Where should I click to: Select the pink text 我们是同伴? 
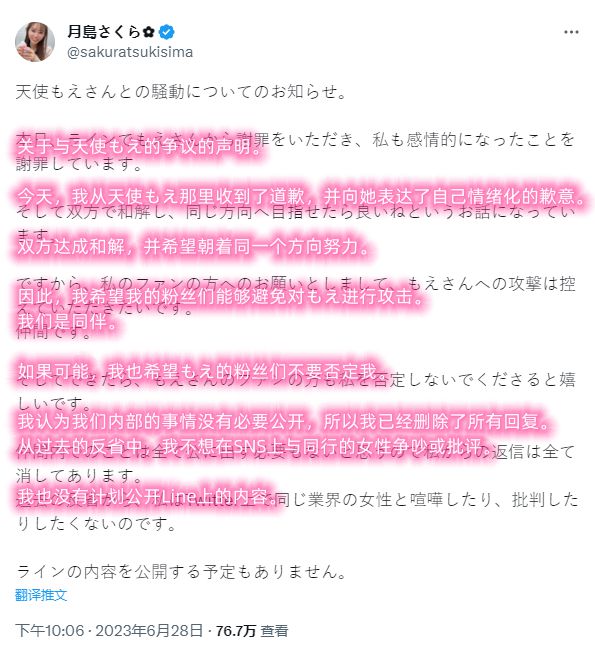pos(68,321)
